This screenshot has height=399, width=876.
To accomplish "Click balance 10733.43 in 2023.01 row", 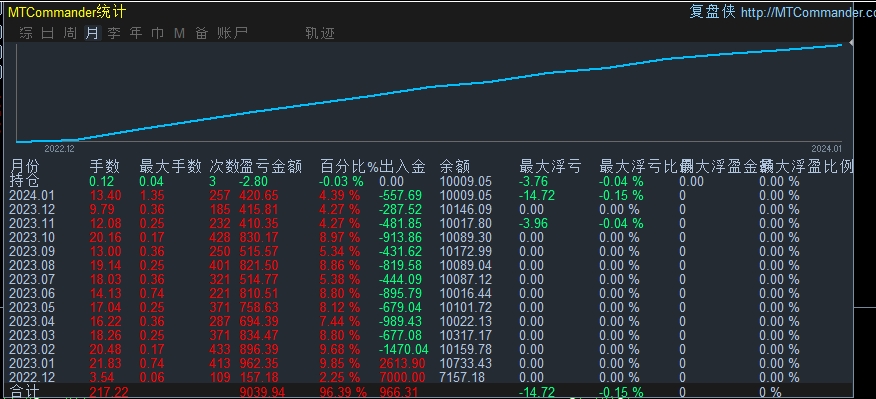I will (x=466, y=363).
